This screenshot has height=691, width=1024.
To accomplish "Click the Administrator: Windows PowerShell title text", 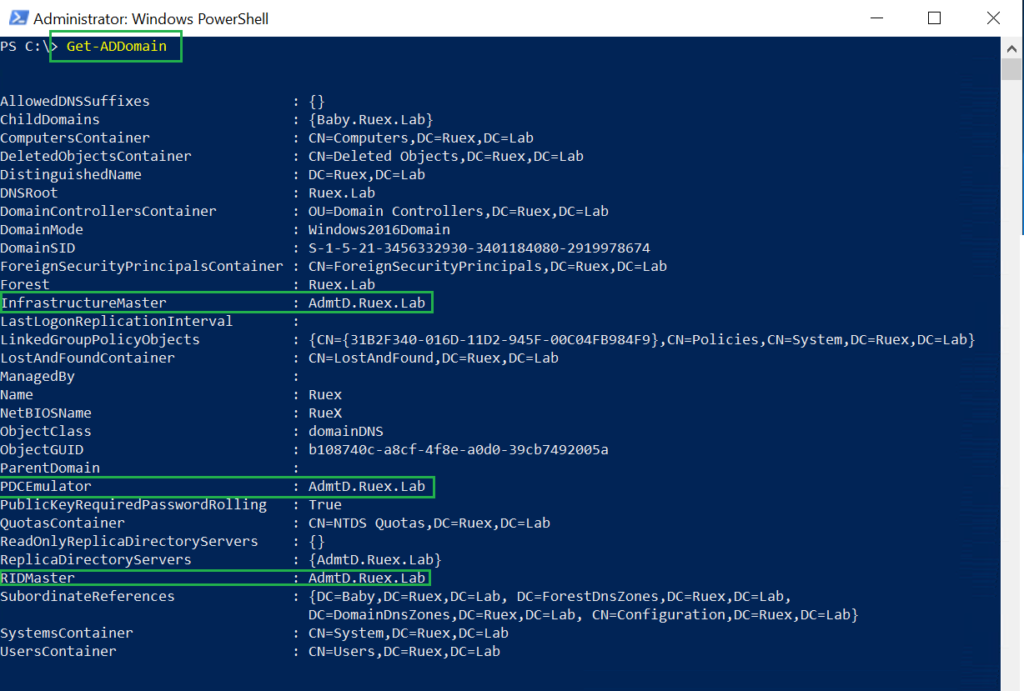I will pos(151,19).
